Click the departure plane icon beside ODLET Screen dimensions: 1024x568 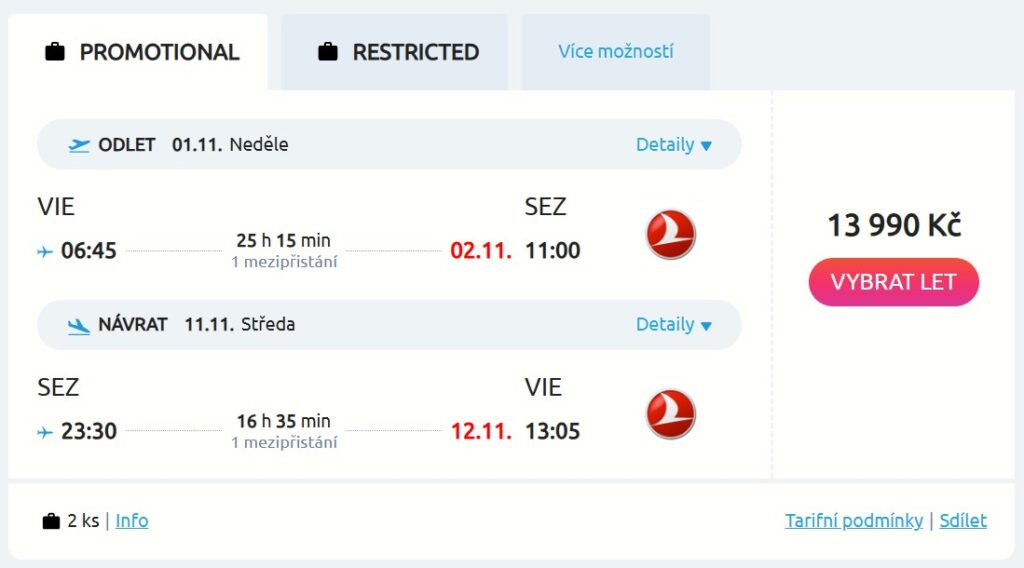(x=79, y=145)
